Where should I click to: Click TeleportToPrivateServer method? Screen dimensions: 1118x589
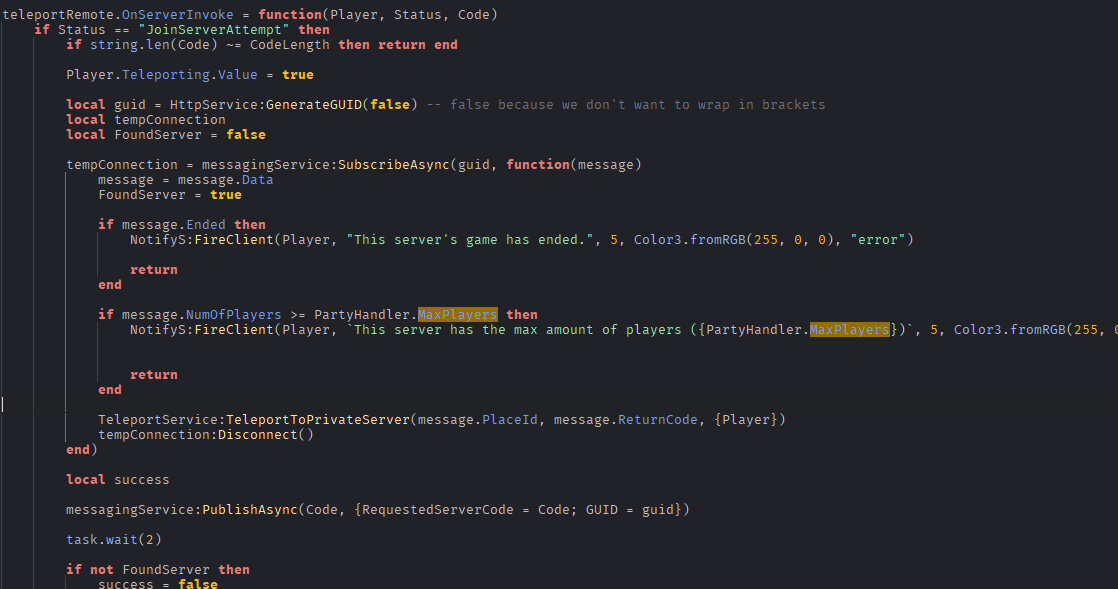(x=318, y=419)
